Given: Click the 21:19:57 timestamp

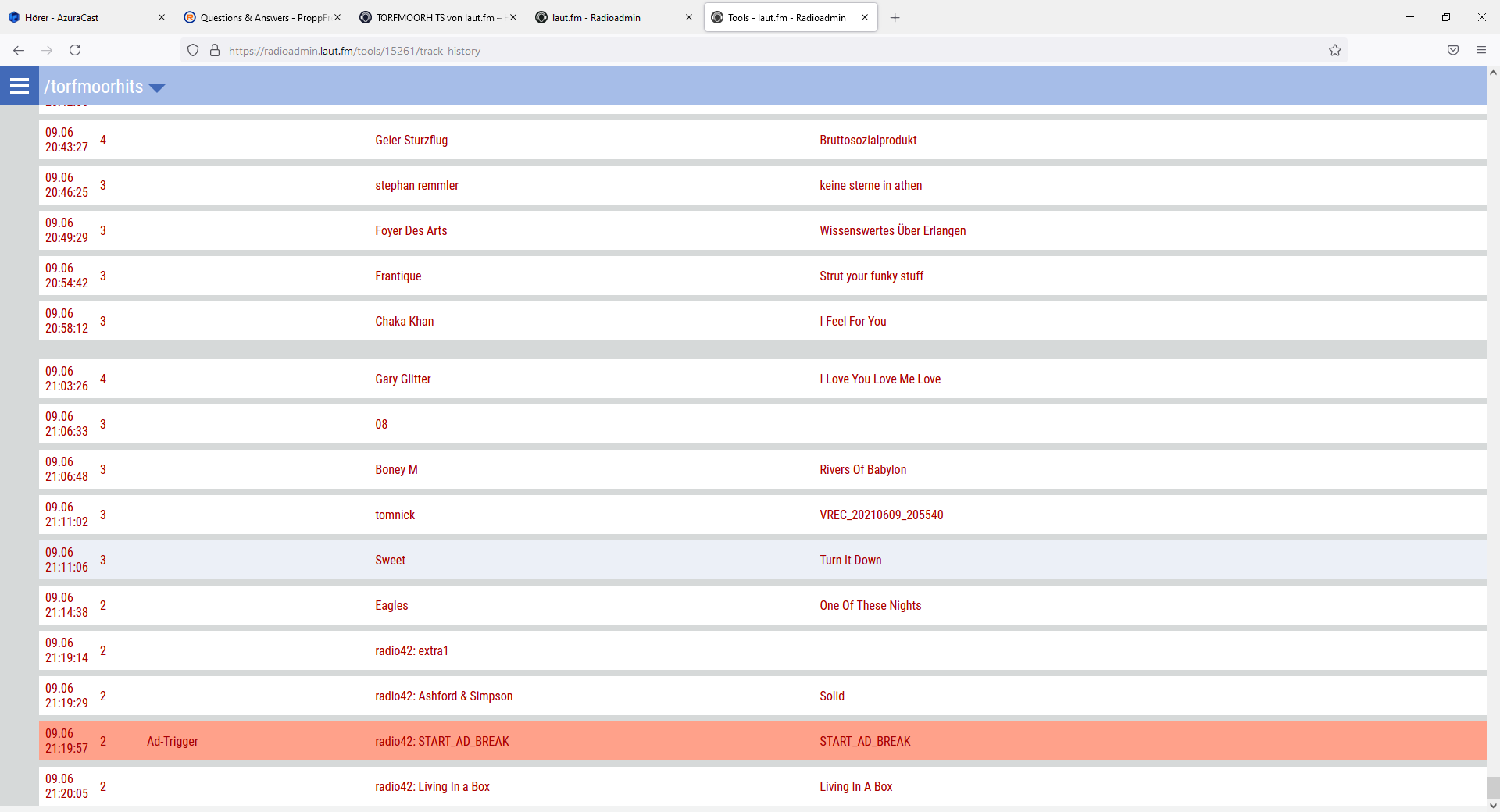Looking at the screenshot, I should pos(66,749).
